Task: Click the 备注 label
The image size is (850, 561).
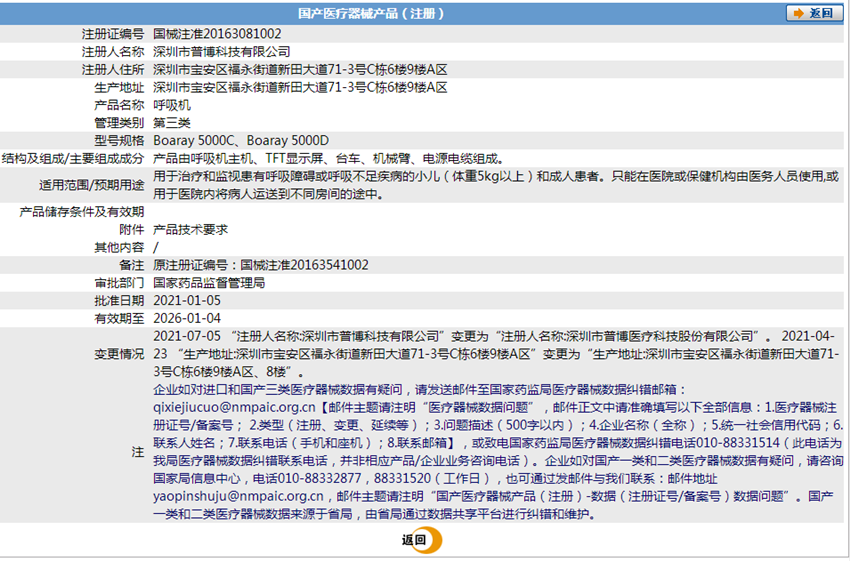Action: pyautogui.click(x=132, y=265)
